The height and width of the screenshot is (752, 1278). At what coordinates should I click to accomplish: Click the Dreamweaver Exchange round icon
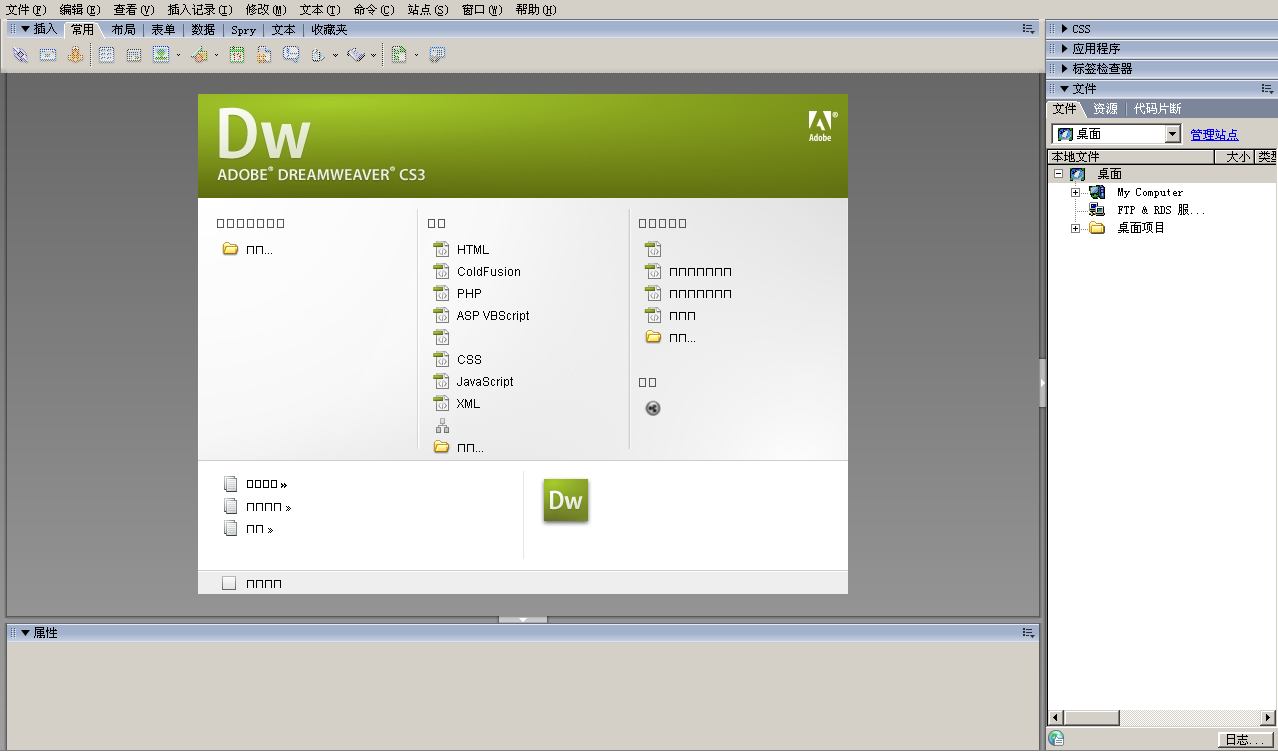tap(653, 408)
